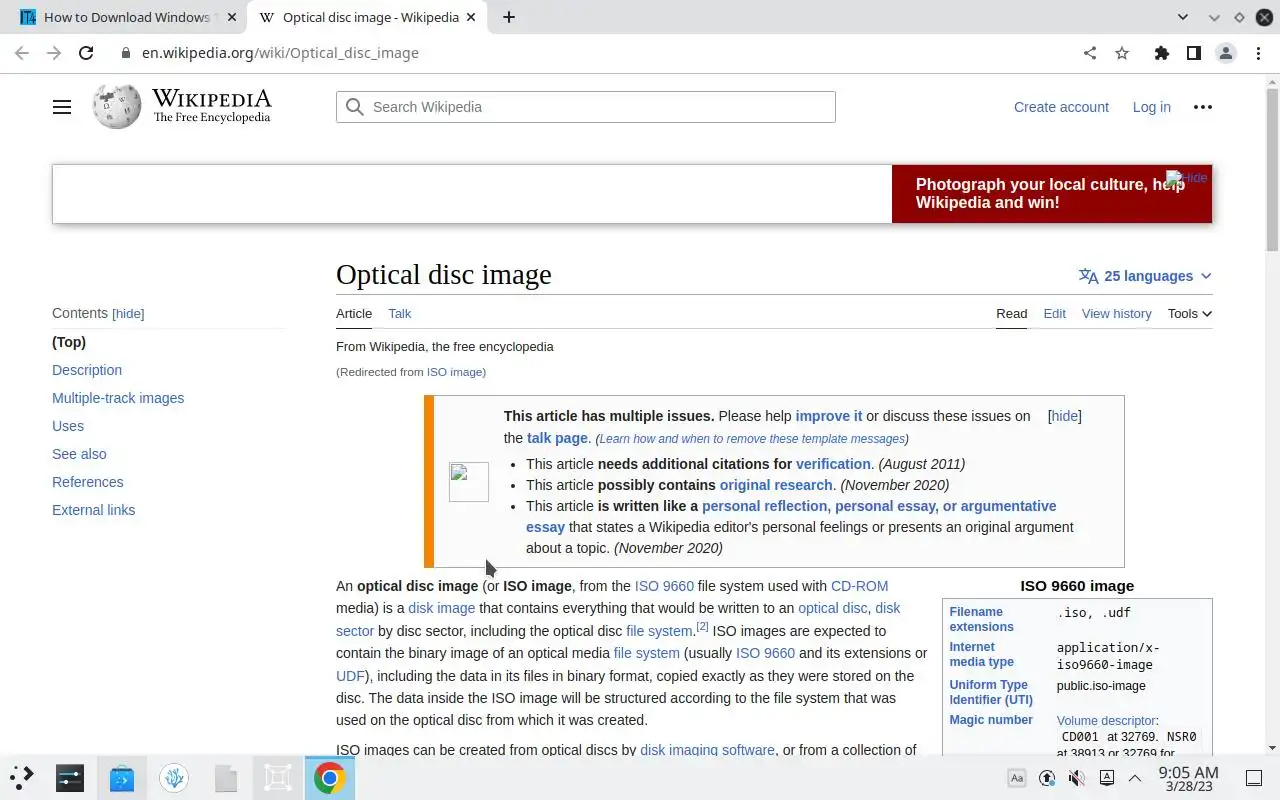
Task: Open the tab search chevron in title bar
Action: tap(1183, 17)
